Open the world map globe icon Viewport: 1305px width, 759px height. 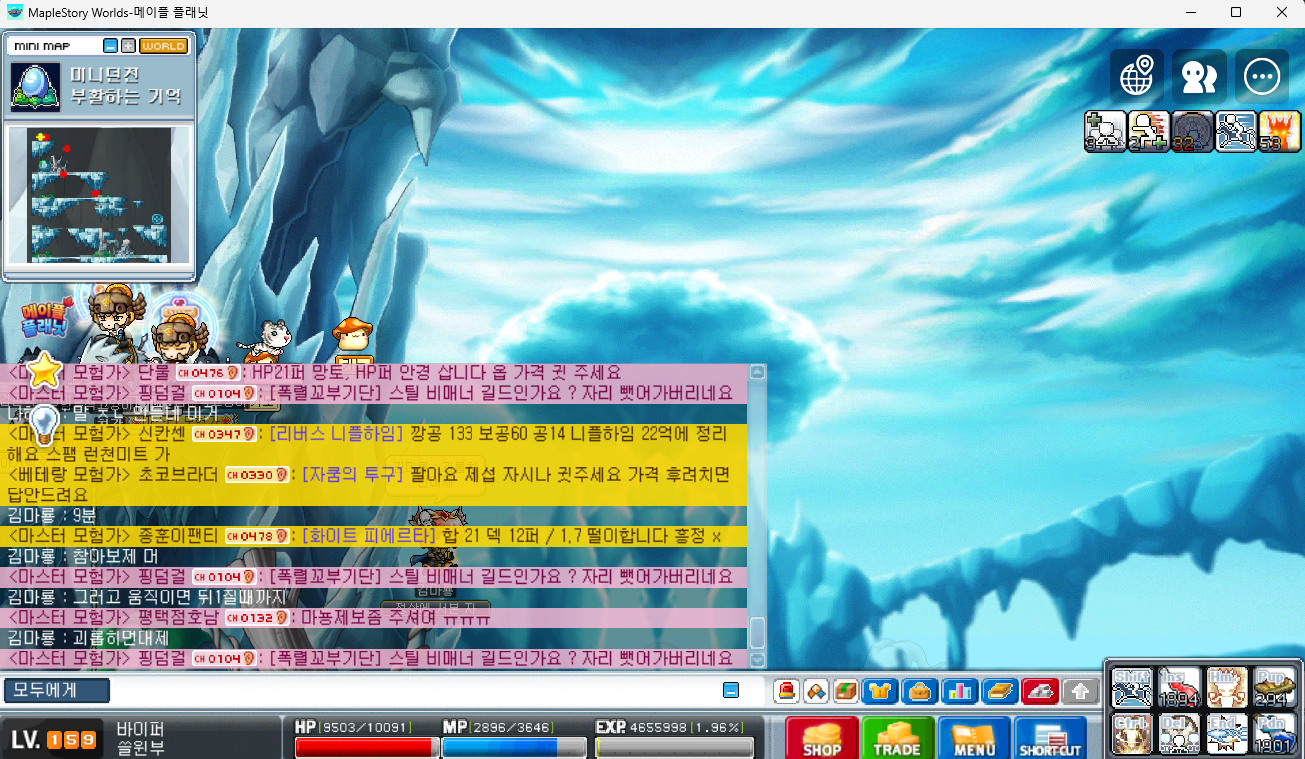click(x=1137, y=77)
